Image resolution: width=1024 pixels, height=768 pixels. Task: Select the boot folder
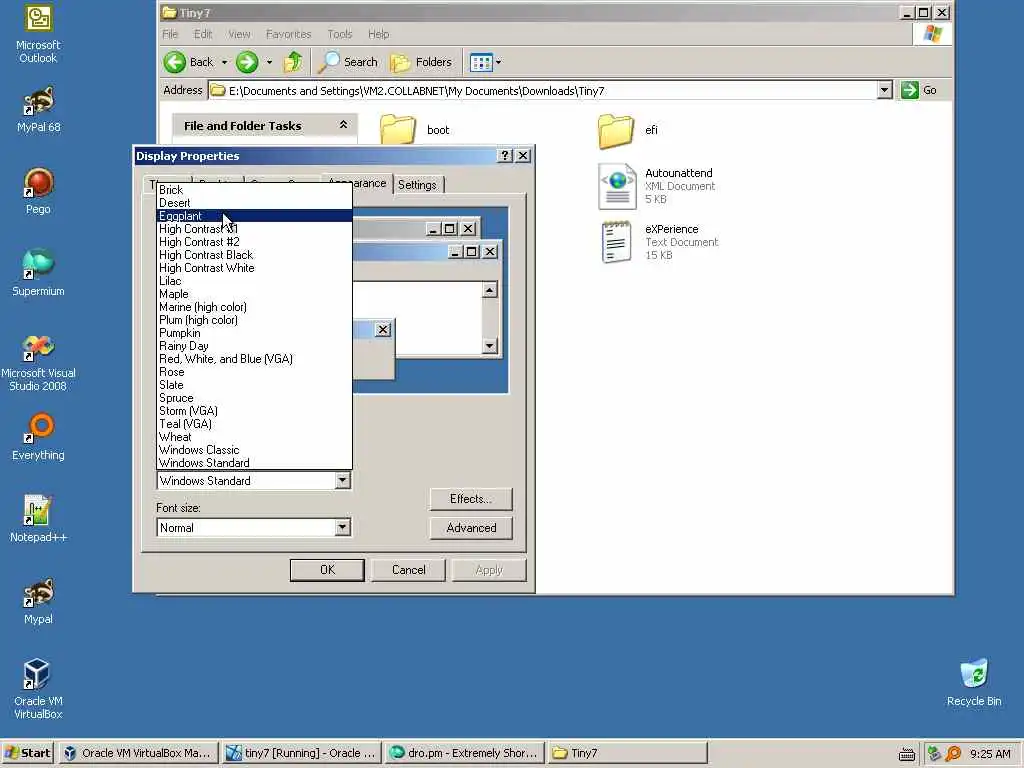[x=415, y=129]
